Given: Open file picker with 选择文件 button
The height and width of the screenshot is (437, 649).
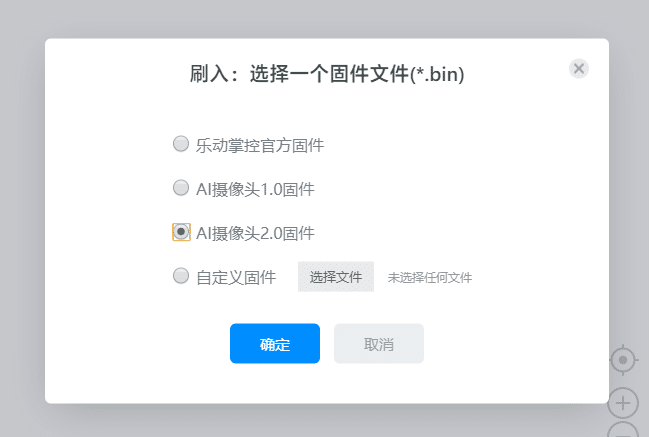Looking at the screenshot, I should 336,277.
